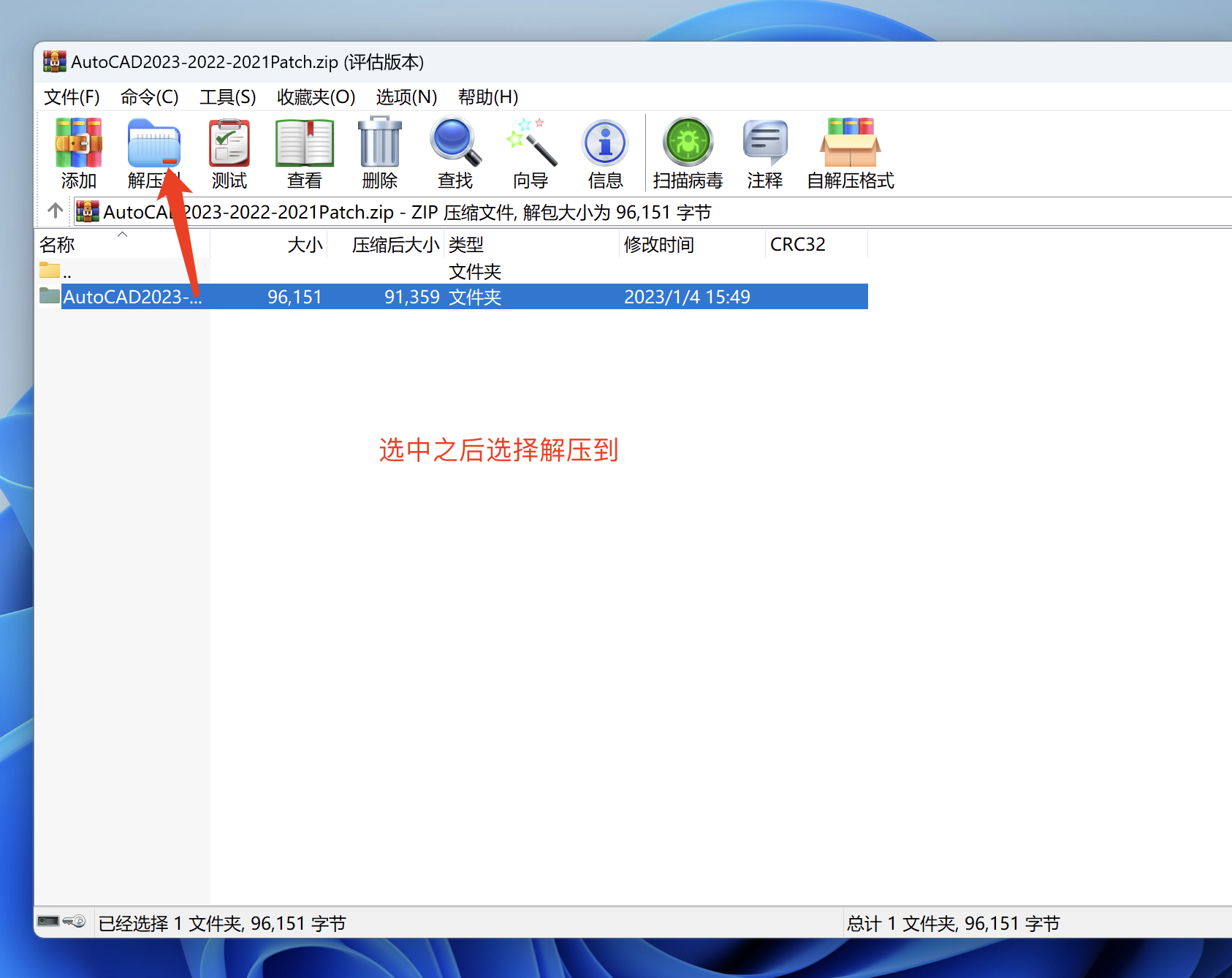Viewport: 1232px width, 978px height.
Task: Sort by Size (大小) column header
Action: coord(269,244)
